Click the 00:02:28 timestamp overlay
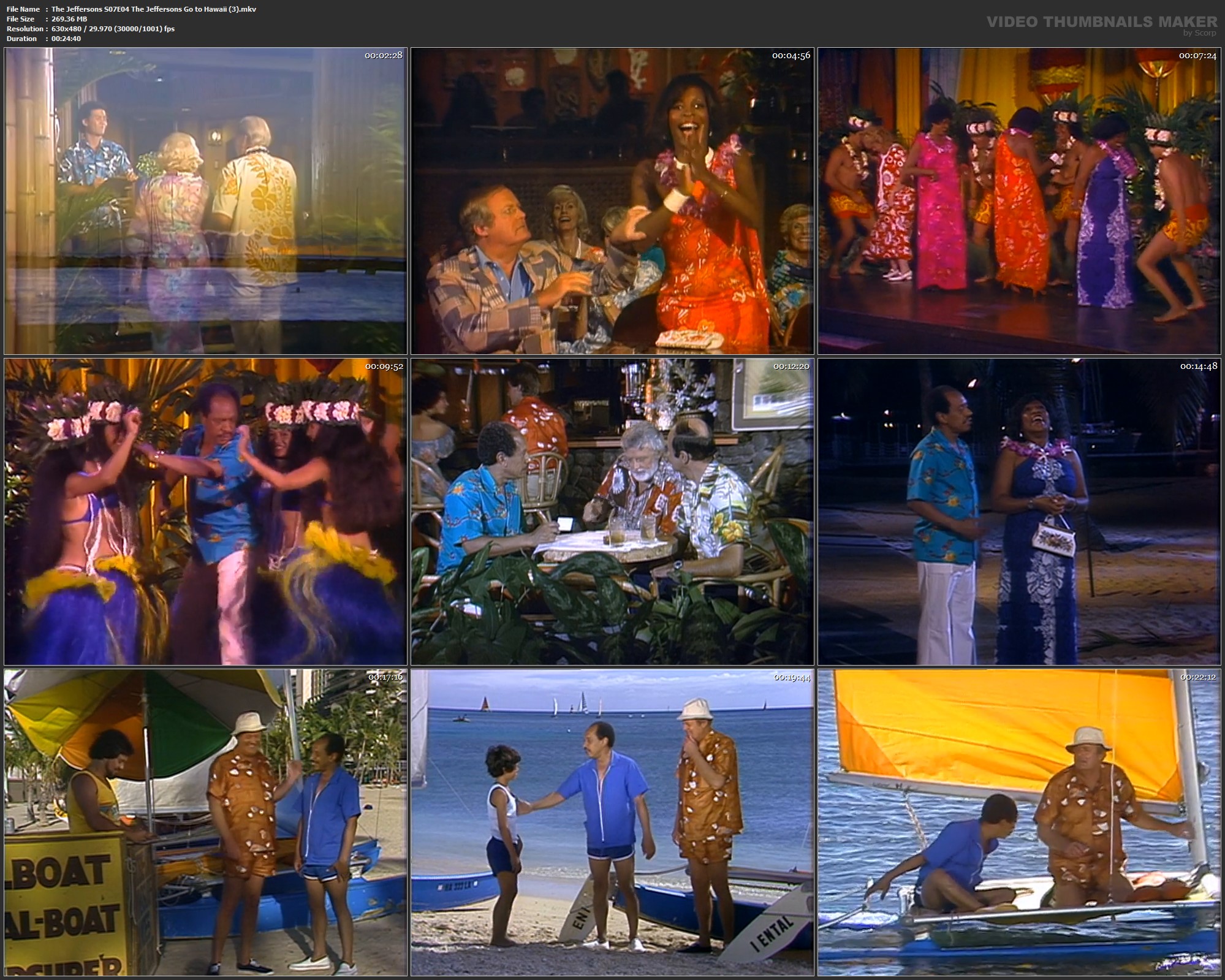The image size is (1225, 980). 384,55
